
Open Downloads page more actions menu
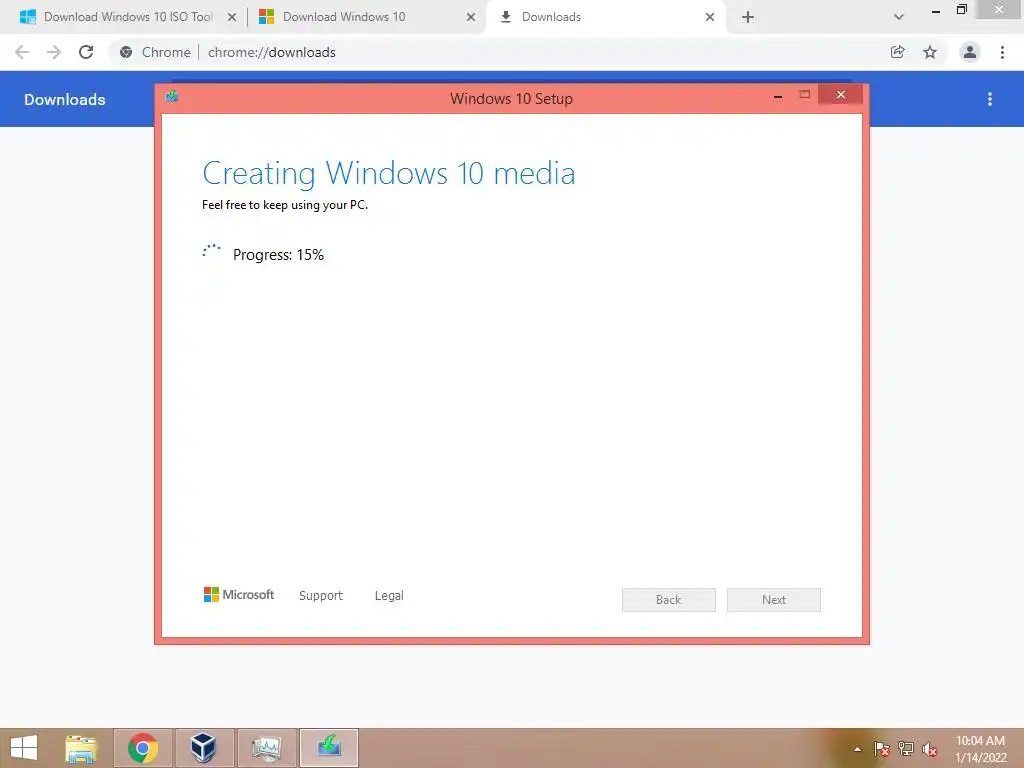[990, 99]
